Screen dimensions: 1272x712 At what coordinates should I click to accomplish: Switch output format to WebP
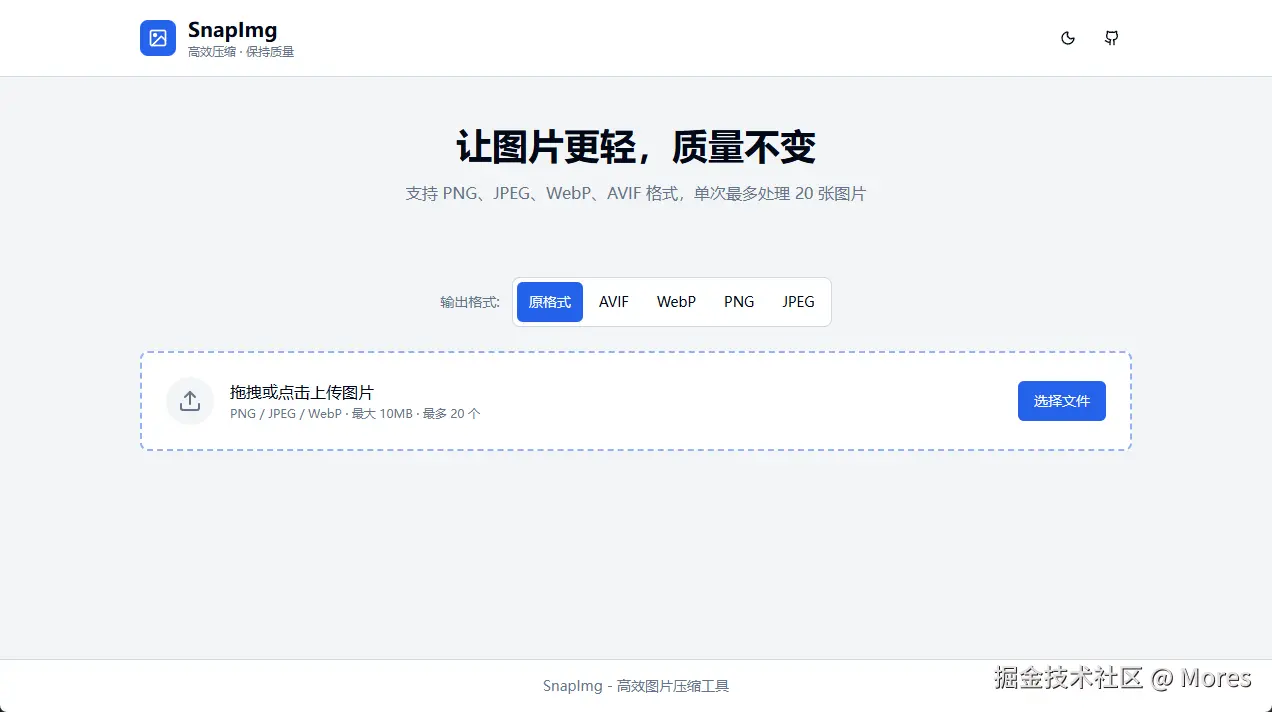[x=676, y=301]
